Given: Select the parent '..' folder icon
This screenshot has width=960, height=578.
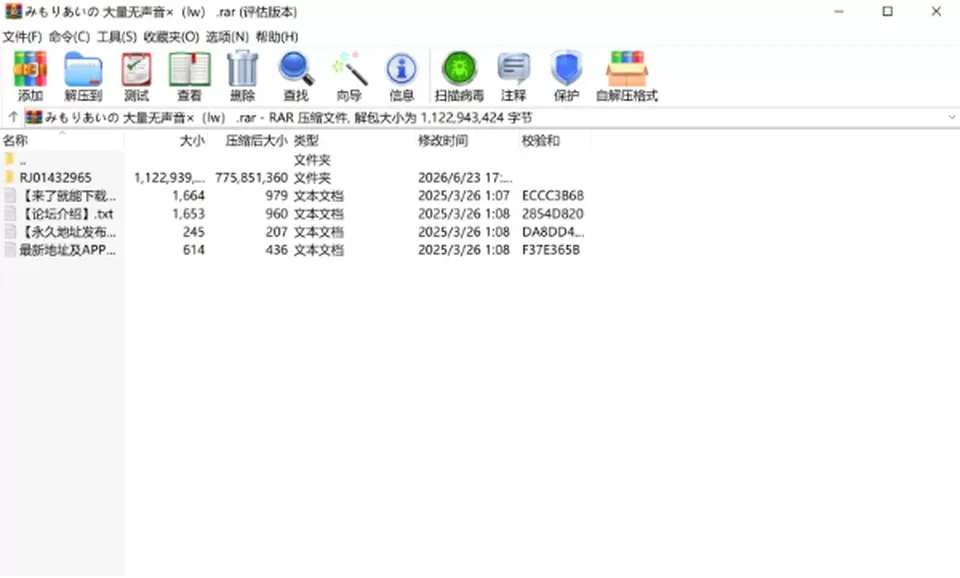Looking at the screenshot, I should point(9,160).
